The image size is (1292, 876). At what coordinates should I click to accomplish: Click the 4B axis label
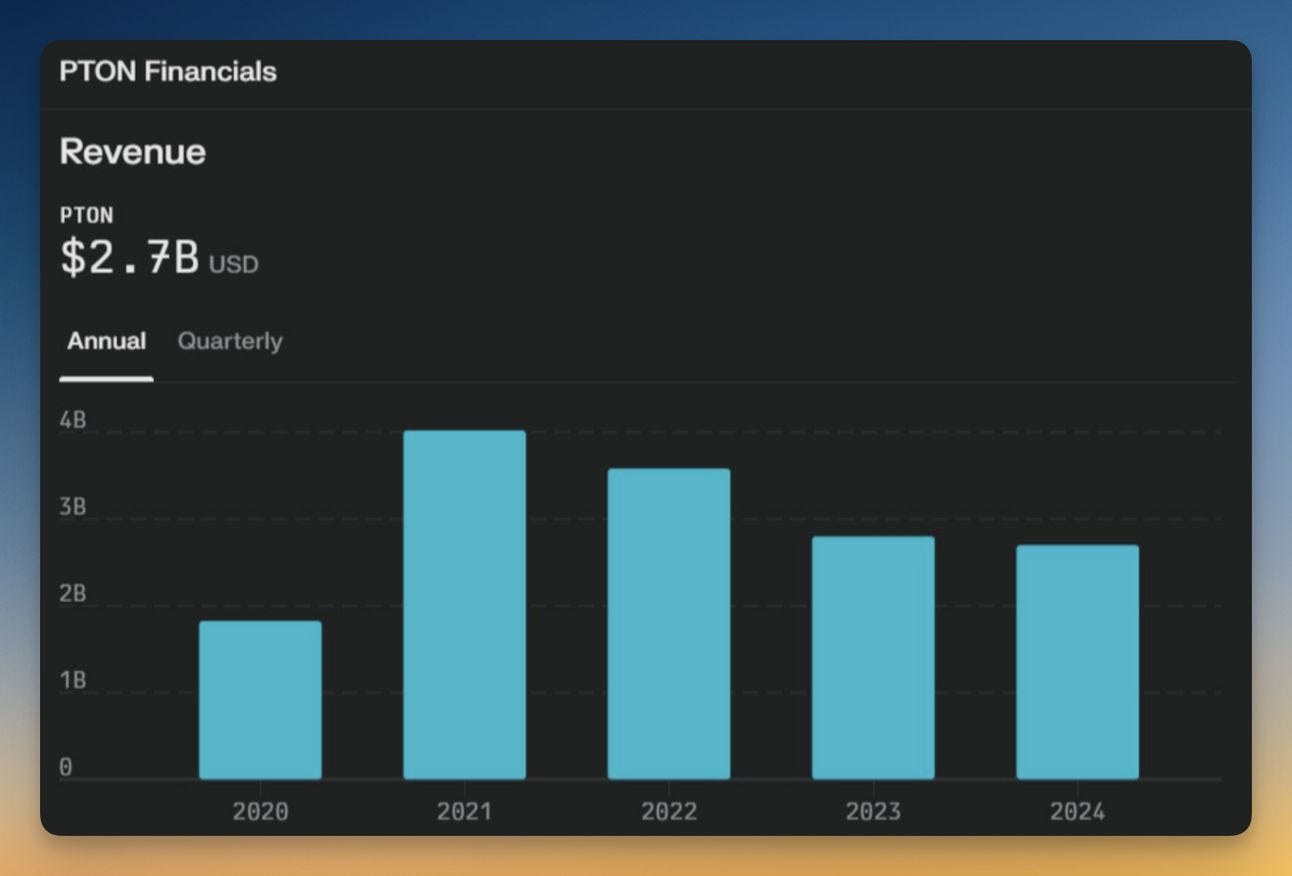point(73,420)
